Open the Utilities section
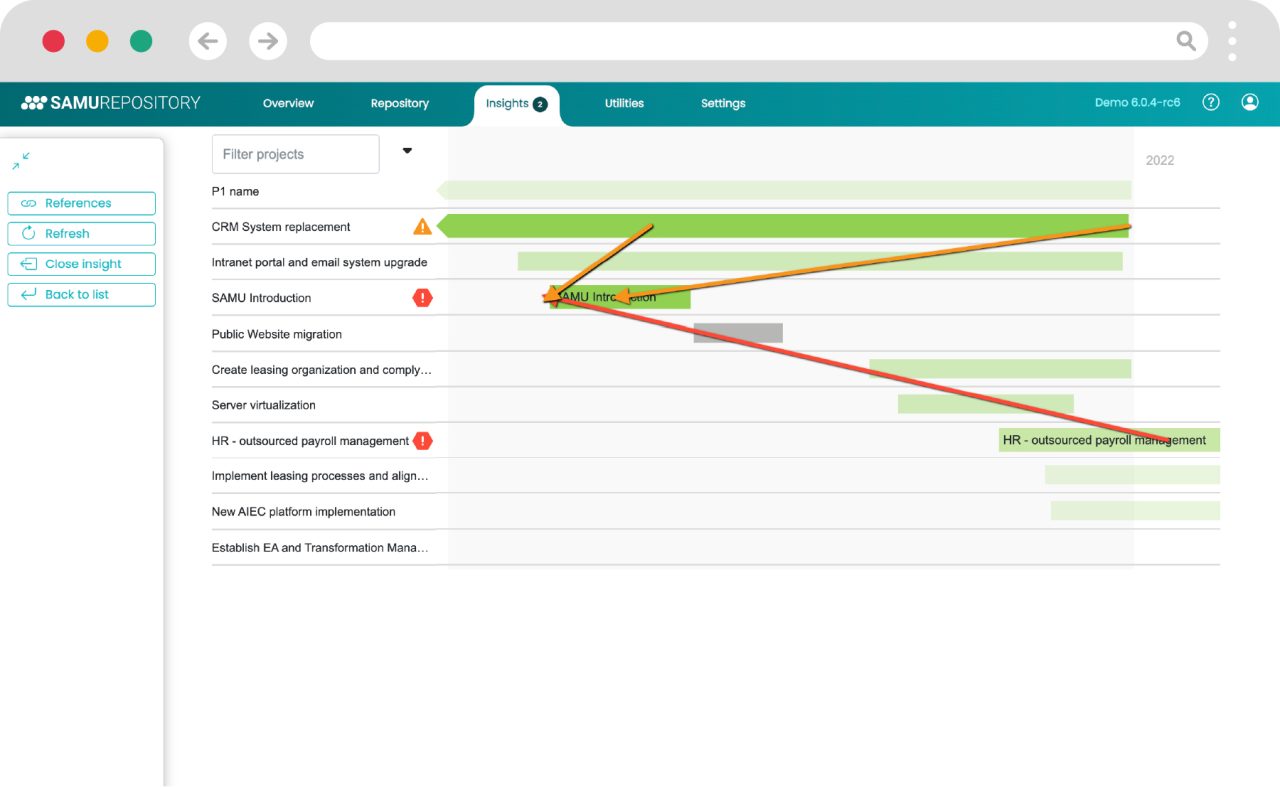This screenshot has width=1280, height=787. point(624,103)
